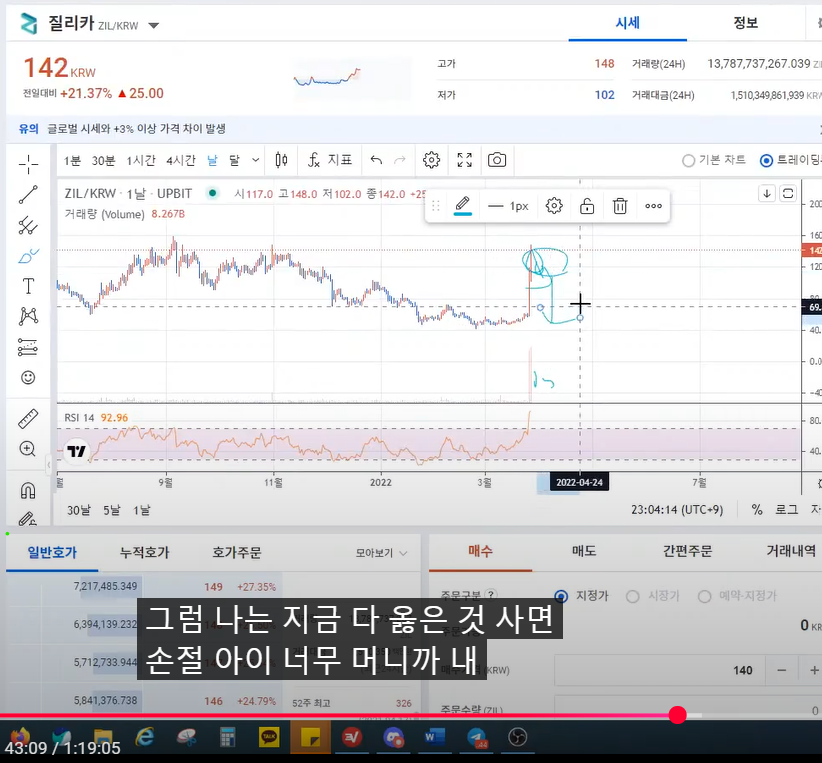Select 트레이딩뷰 chart mode radio
The width and height of the screenshot is (822, 763).
click(x=766, y=160)
